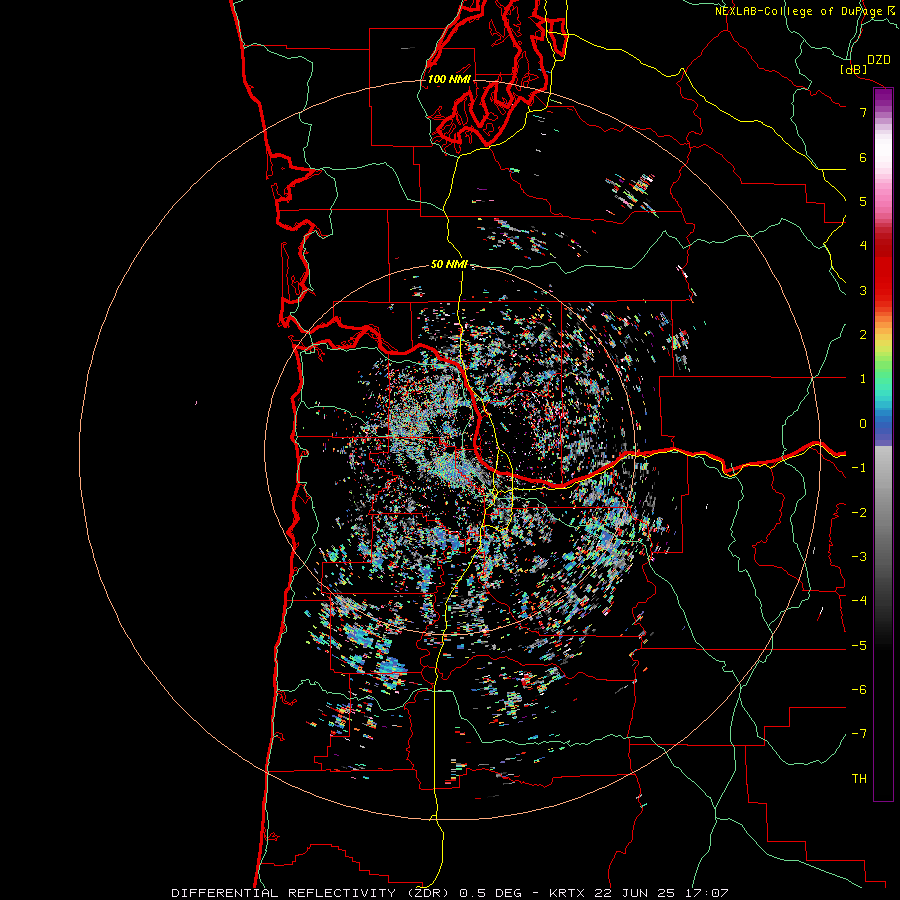Image resolution: width=900 pixels, height=900 pixels.
Task: Click the -1 value on color scale
Action: click(x=859, y=468)
